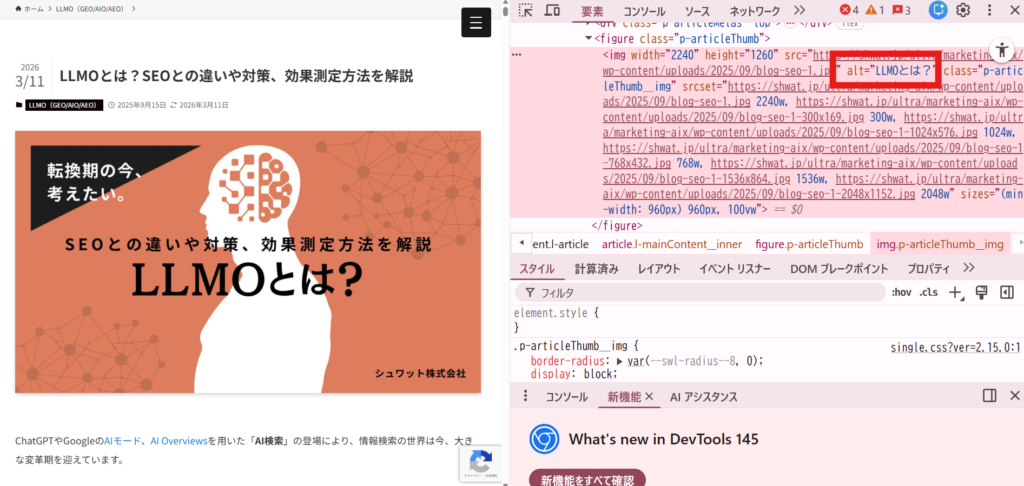Viewport: 1024px width, 486px height.
Task: Click the article thumbnail image
Action: pos(248,262)
